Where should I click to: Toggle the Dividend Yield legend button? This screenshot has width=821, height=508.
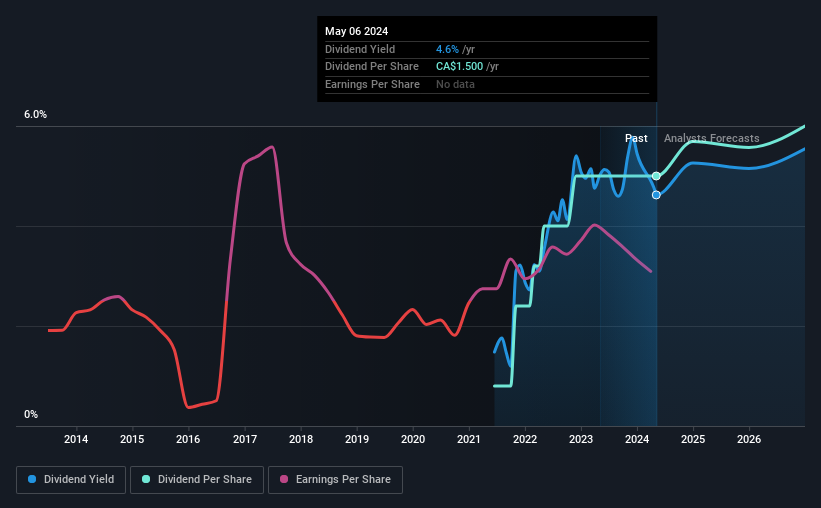coord(71,480)
